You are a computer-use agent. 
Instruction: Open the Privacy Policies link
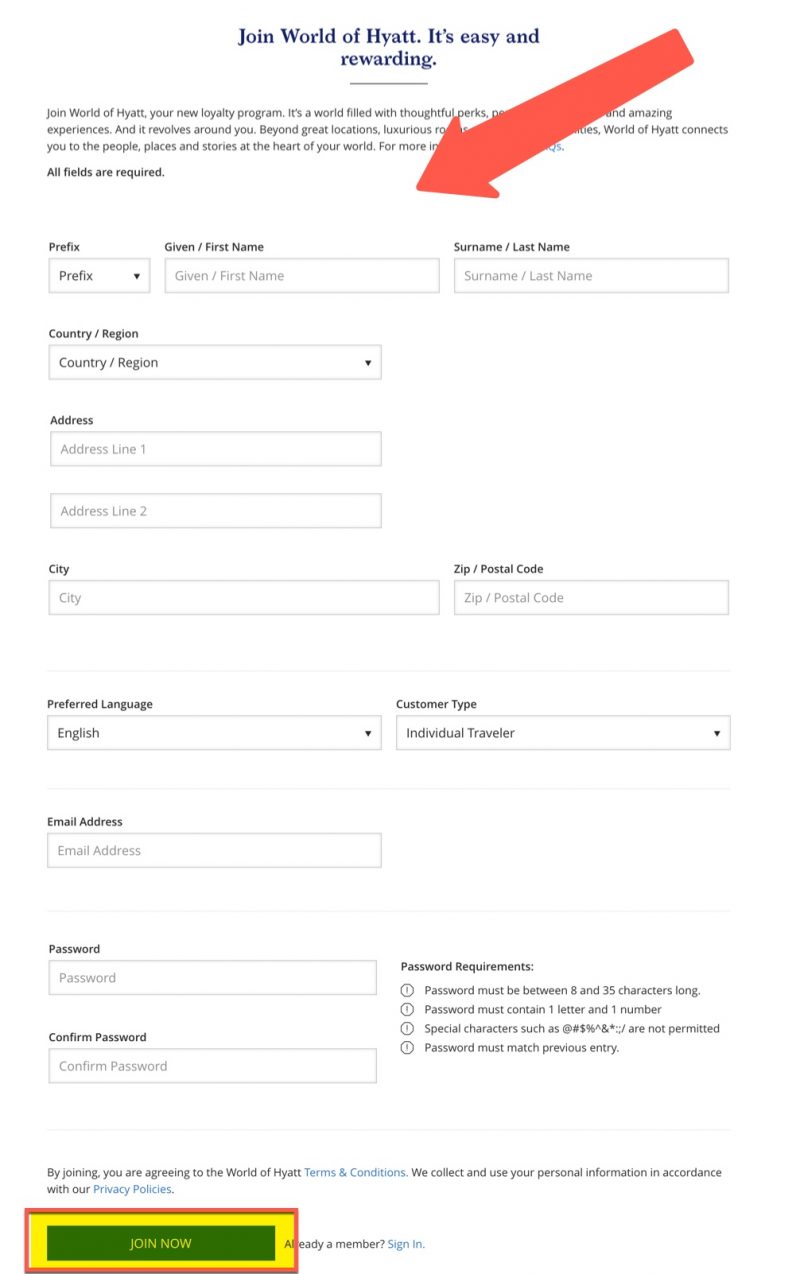131,1189
